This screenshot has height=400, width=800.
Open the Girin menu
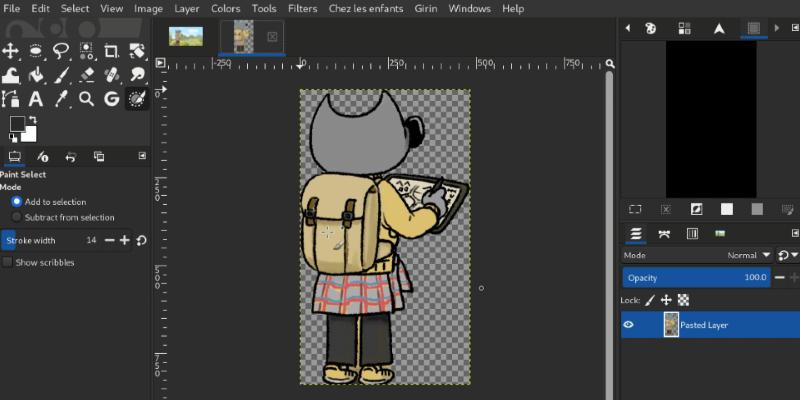point(426,9)
